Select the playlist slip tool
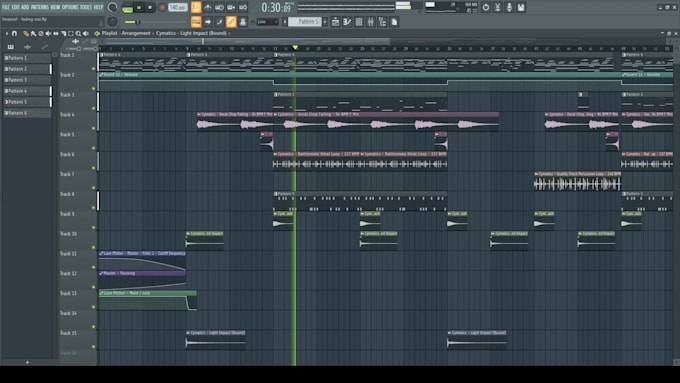Screen dimensions: 680x383 coord(56,33)
